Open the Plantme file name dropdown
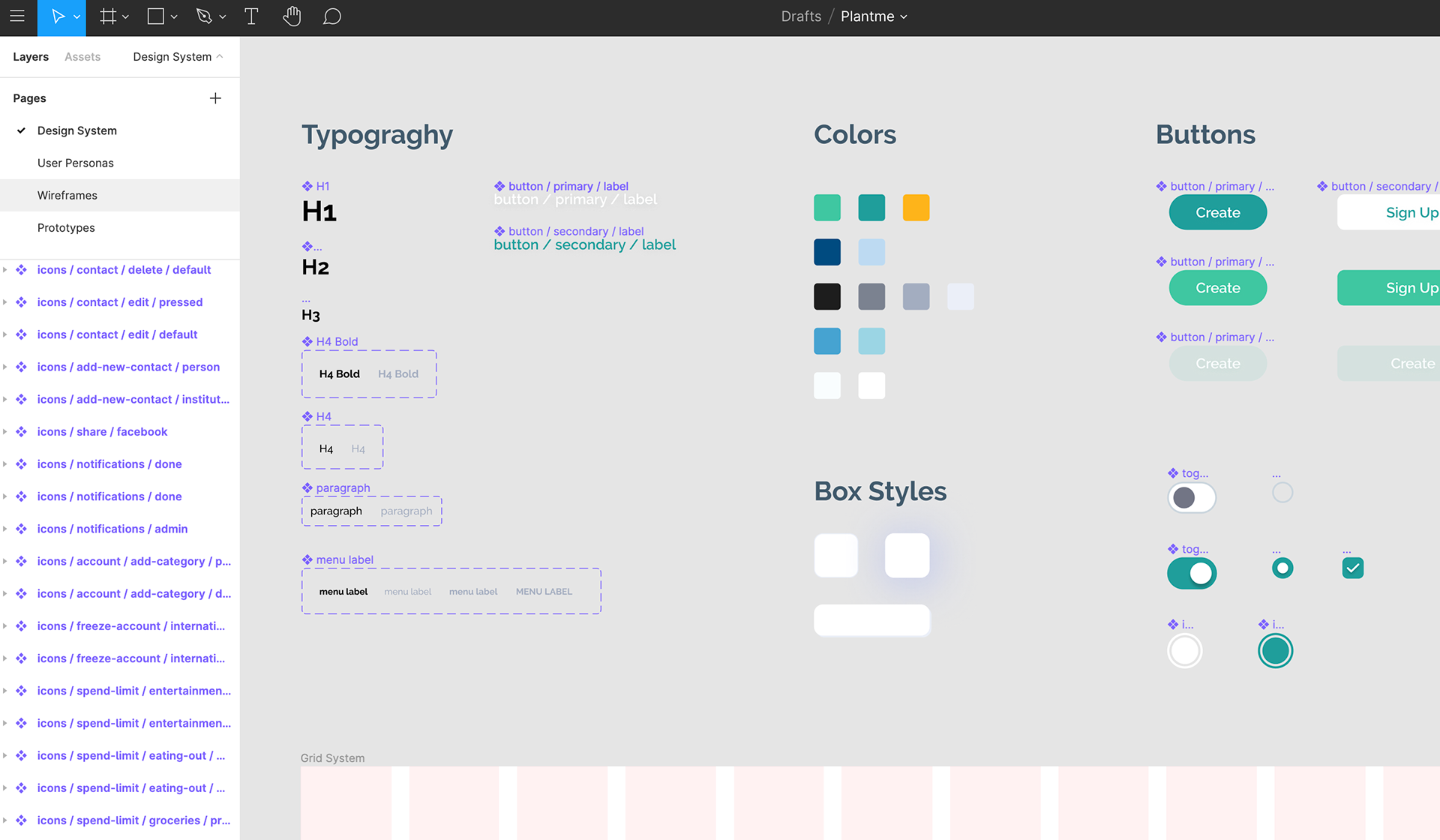Image resolution: width=1440 pixels, height=840 pixels. tap(874, 16)
